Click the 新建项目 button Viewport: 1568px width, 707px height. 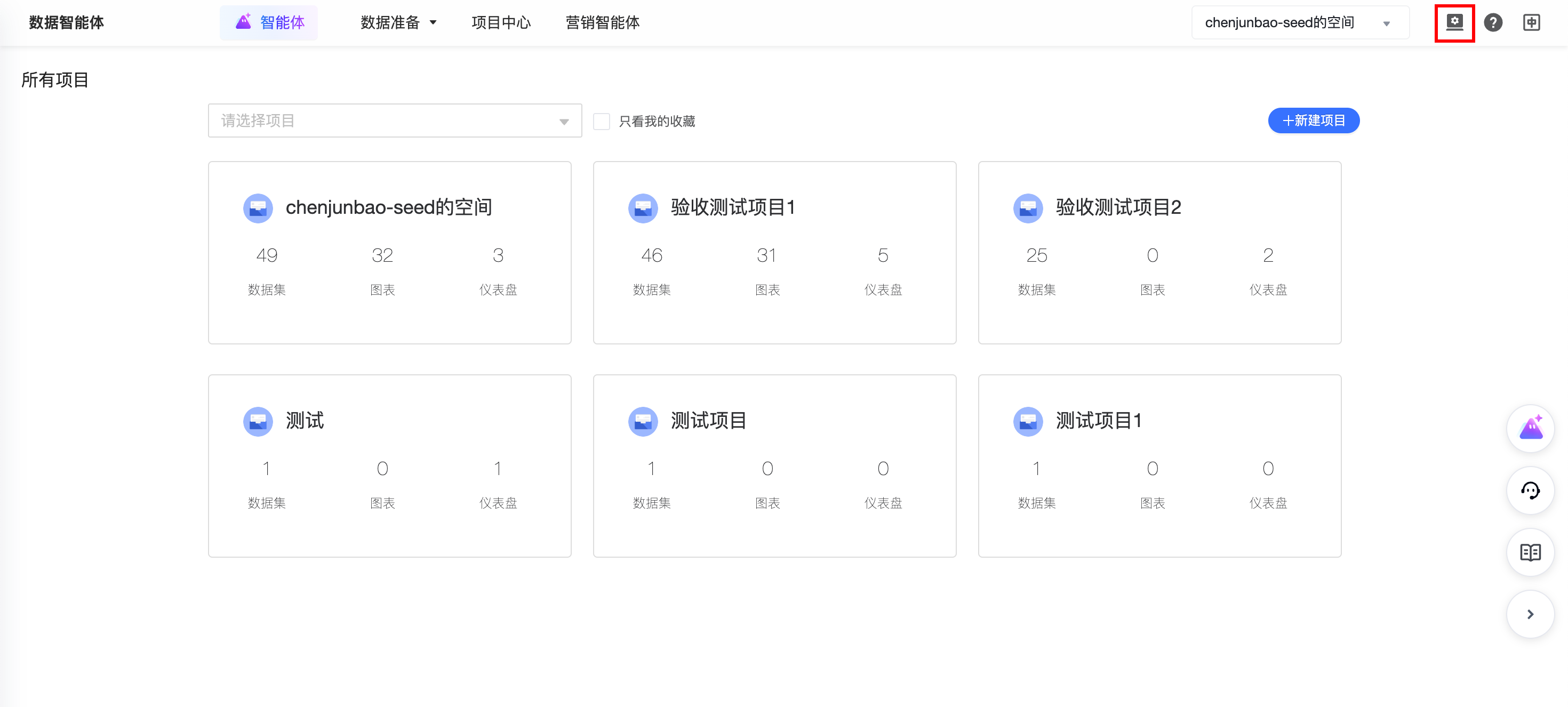tap(1313, 120)
